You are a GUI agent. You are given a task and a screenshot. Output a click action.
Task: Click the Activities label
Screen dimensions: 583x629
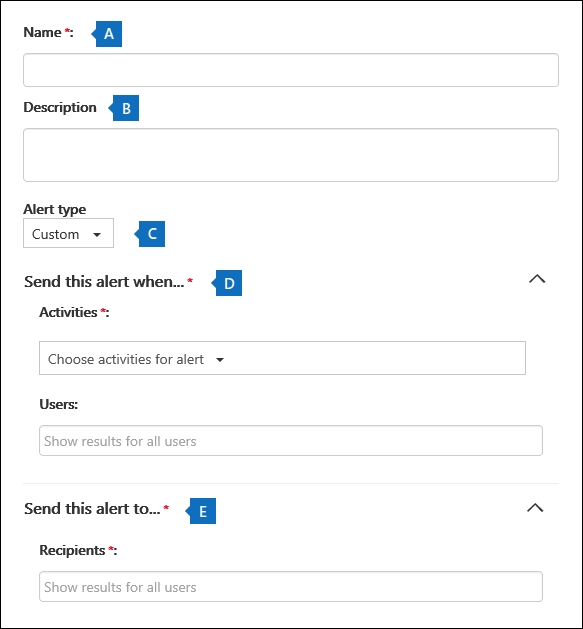click(x=68, y=312)
